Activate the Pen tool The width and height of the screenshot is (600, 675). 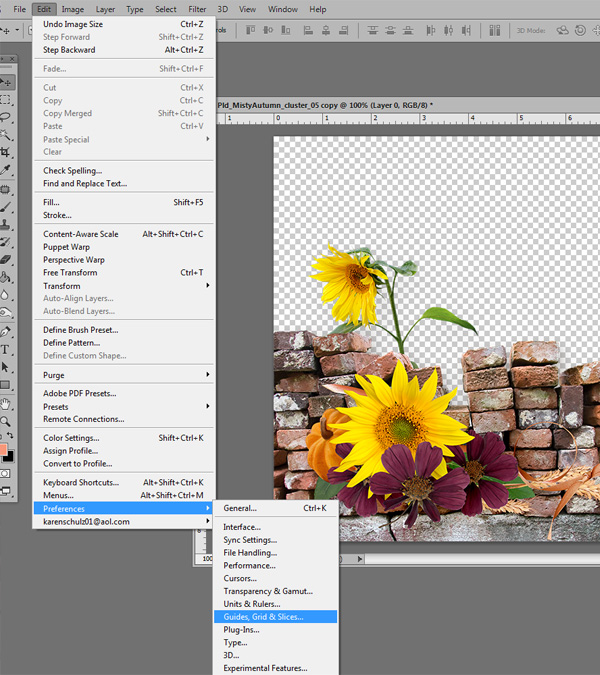pos(7,332)
